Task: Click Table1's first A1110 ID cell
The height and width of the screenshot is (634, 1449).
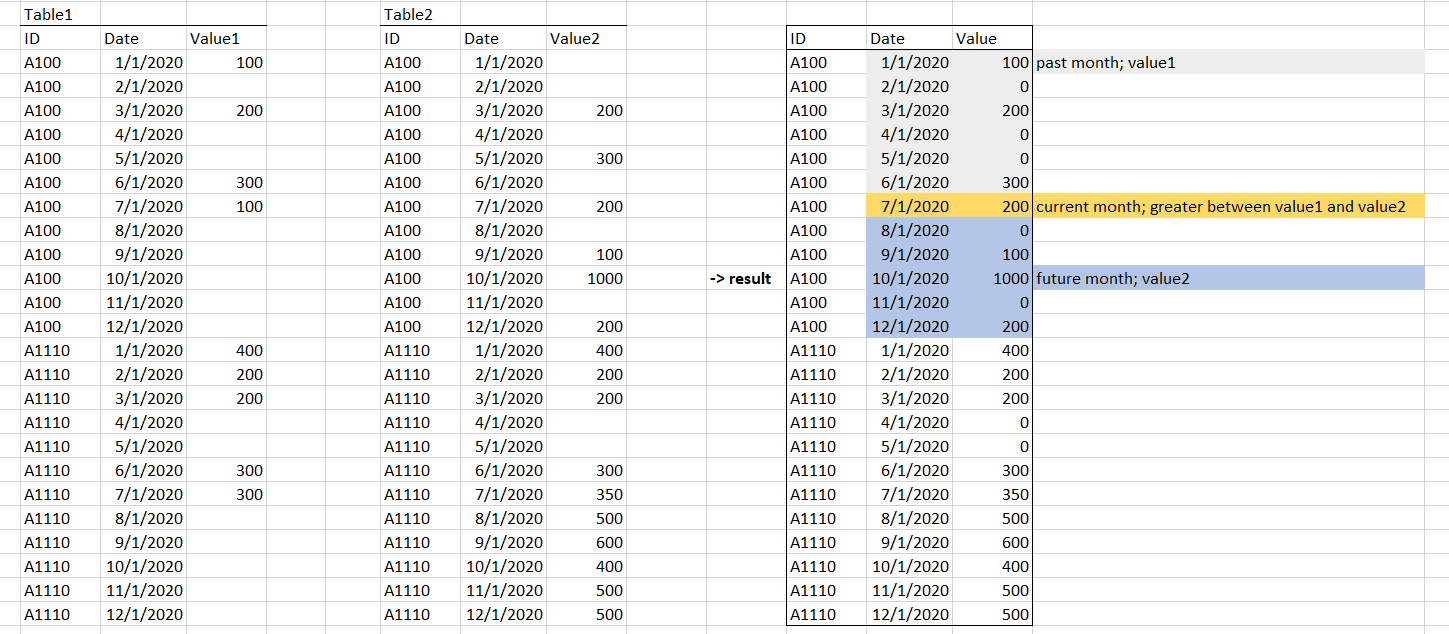Action: point(60,350)
